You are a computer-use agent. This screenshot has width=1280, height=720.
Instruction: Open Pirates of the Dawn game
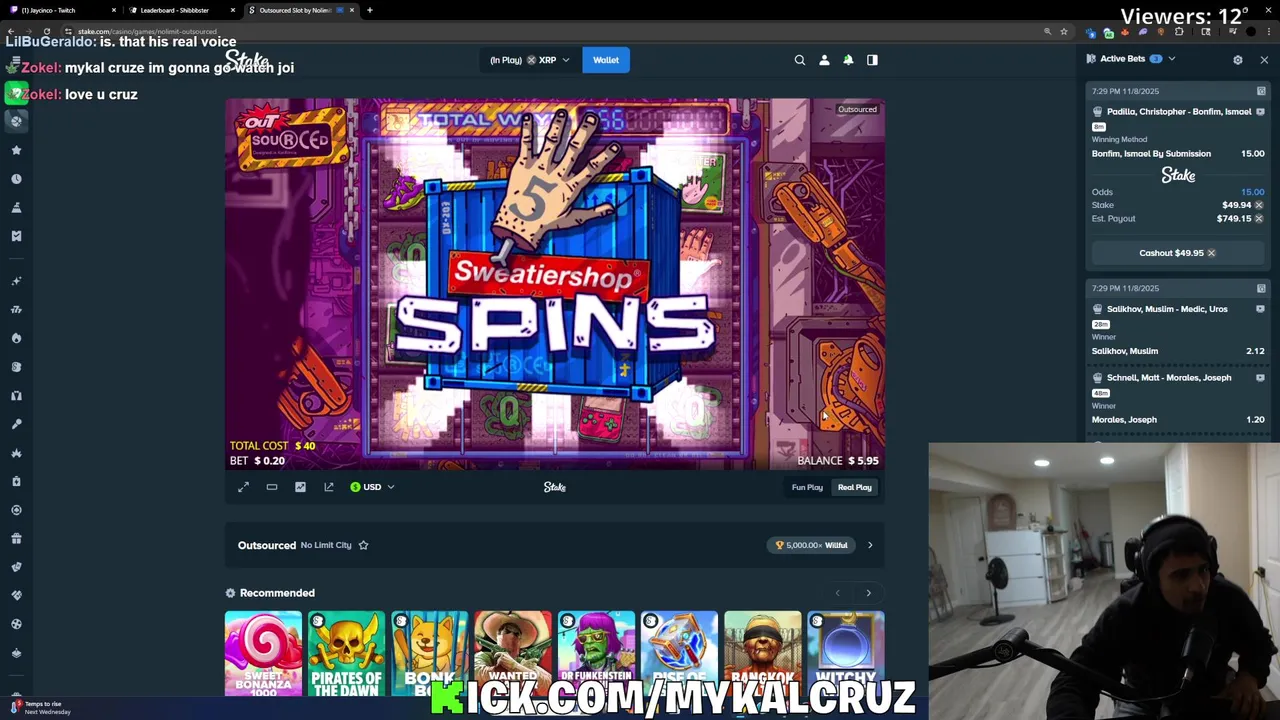346,654
